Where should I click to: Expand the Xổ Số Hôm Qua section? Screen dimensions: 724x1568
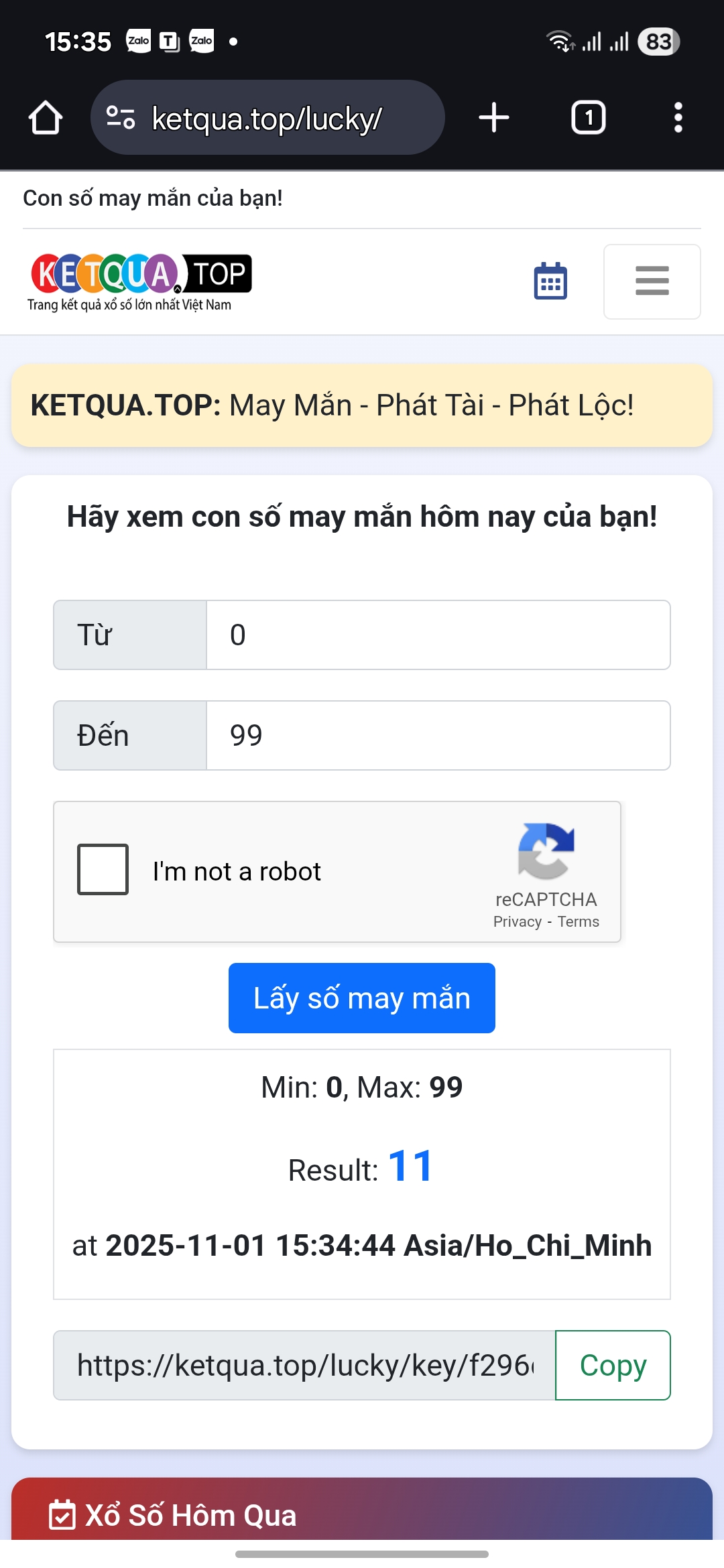[x=191, y=1514]
